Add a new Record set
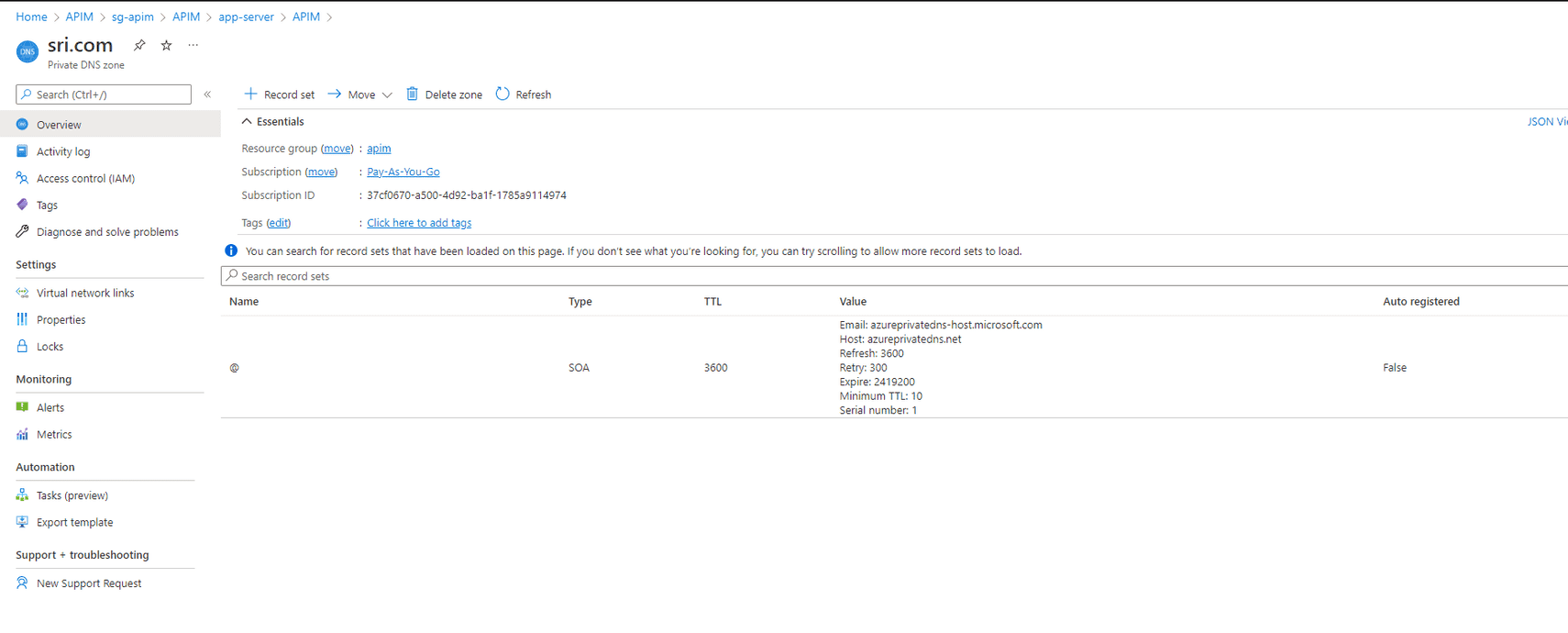Screen dimensions: 1568x633 click(x=279, y=94)
